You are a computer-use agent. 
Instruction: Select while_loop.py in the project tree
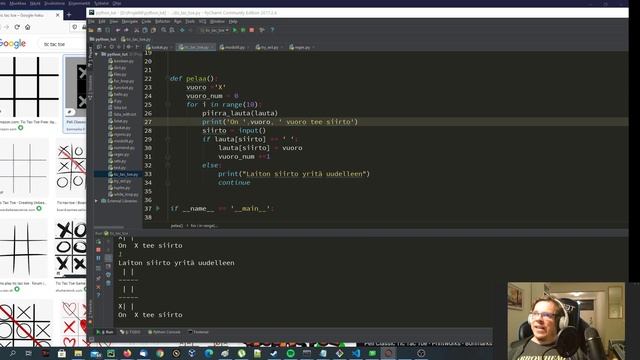pos(124,194)
